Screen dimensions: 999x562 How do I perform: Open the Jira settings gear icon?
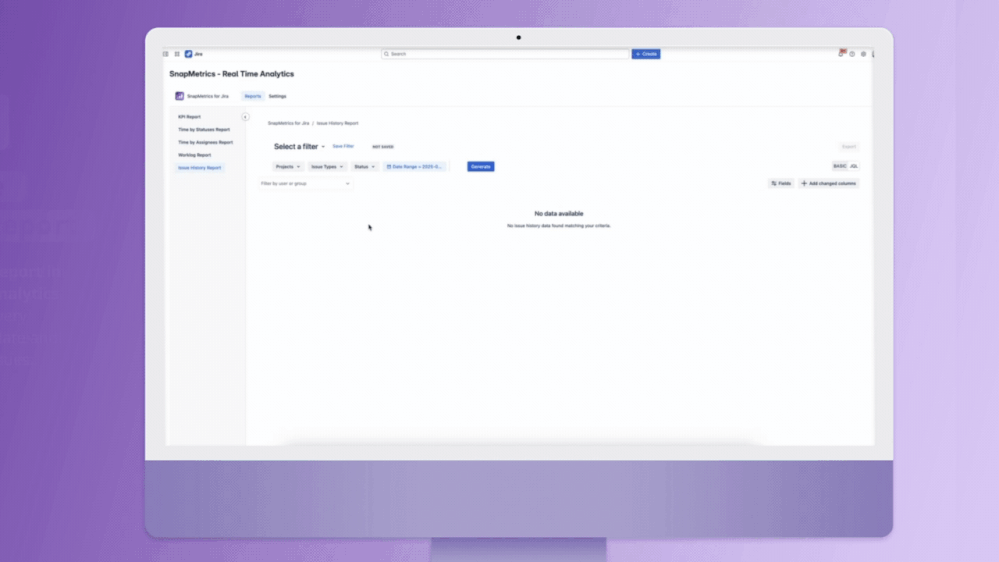tap(864, 54)
